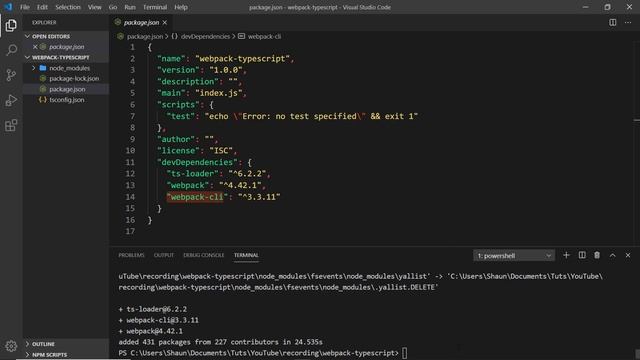This screenshot has height=360, width=640.
Task: Expand the Outline section
Action: tap(27, 344)
